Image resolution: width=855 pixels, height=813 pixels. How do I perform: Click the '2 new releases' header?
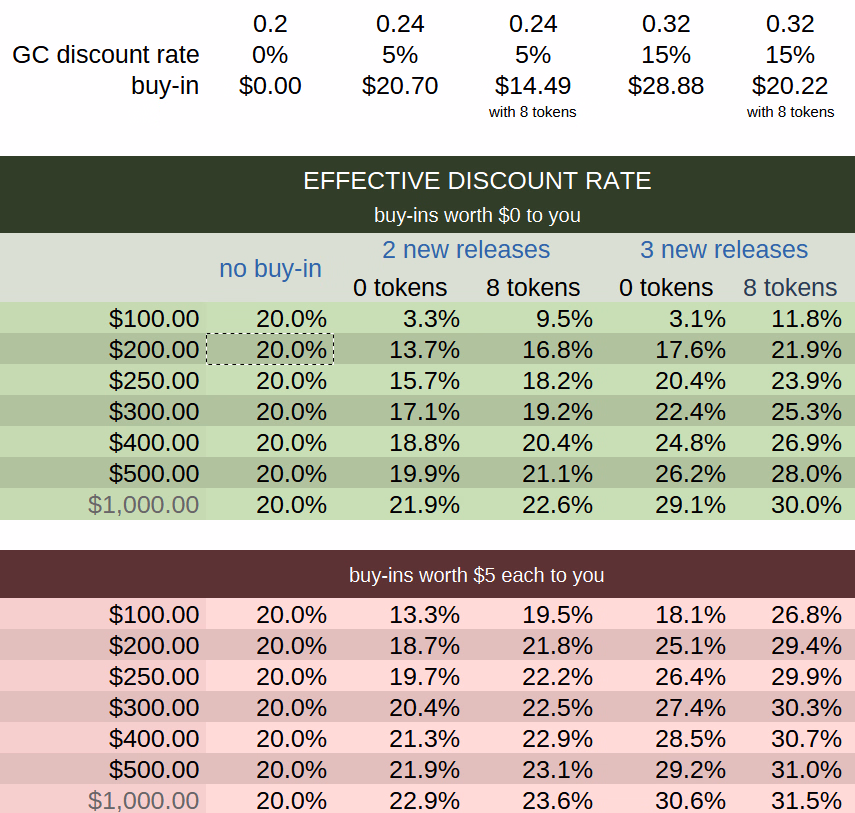coord(466,249)
